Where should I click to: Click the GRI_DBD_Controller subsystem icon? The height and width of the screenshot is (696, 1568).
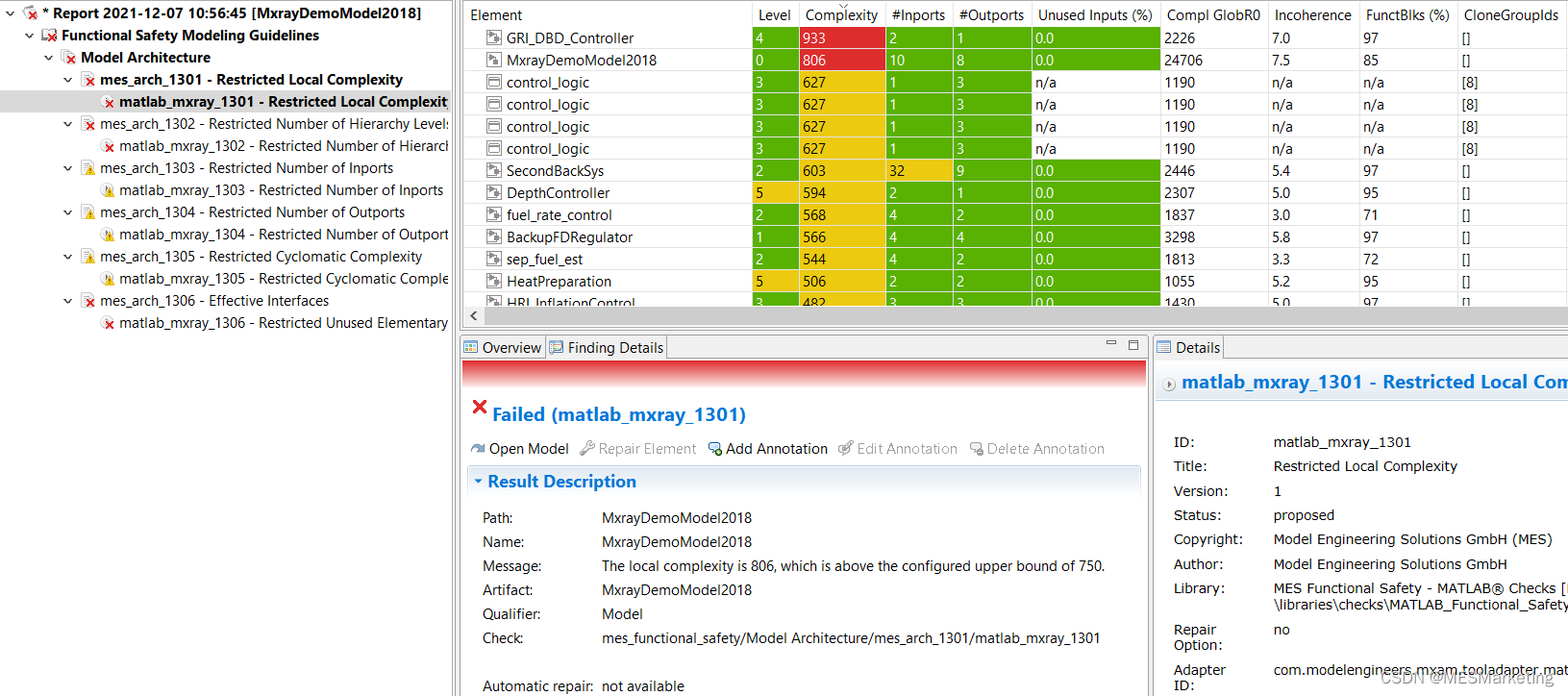point(494,37)
